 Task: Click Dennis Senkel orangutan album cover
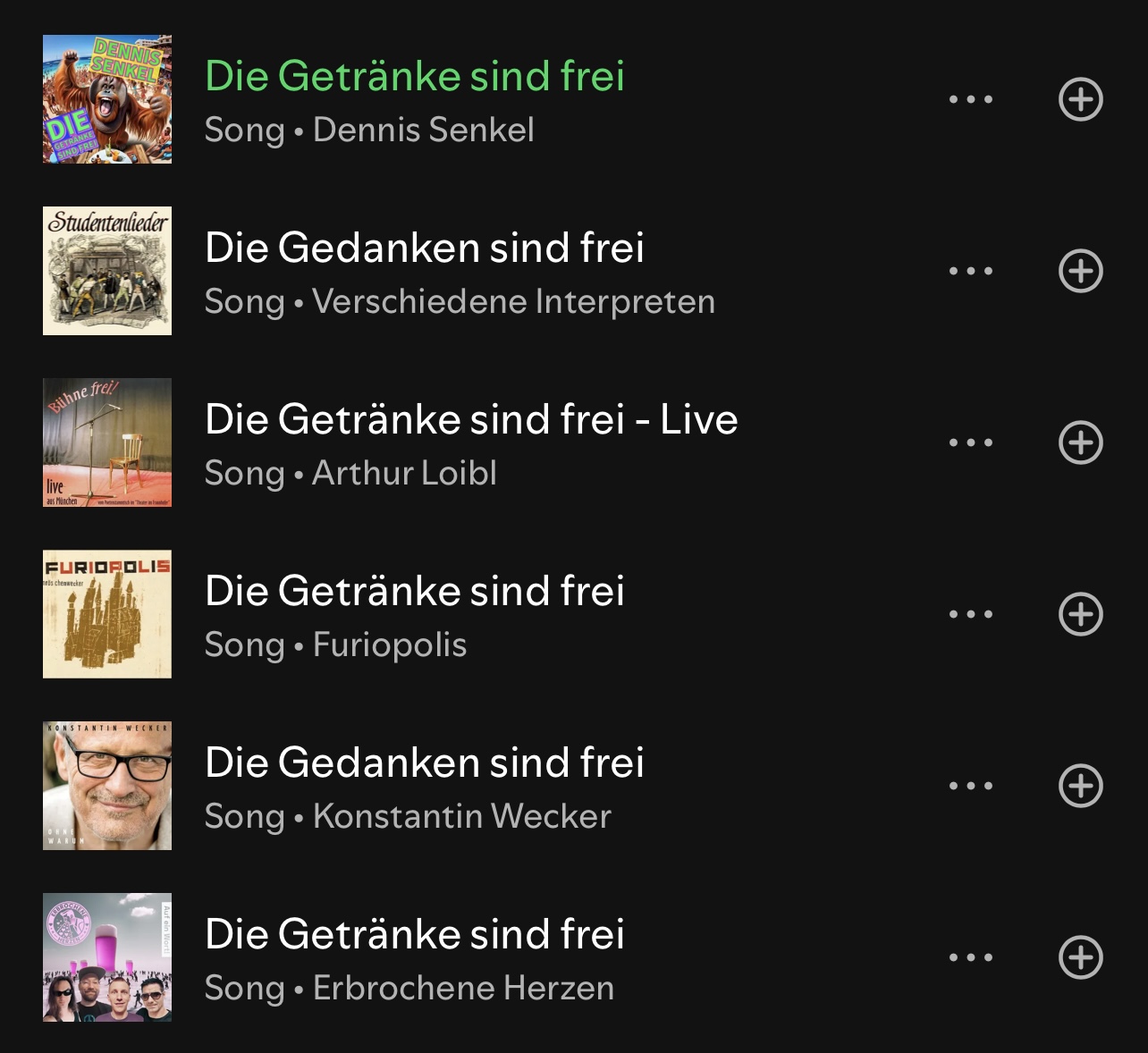click(x=107, y=99)
